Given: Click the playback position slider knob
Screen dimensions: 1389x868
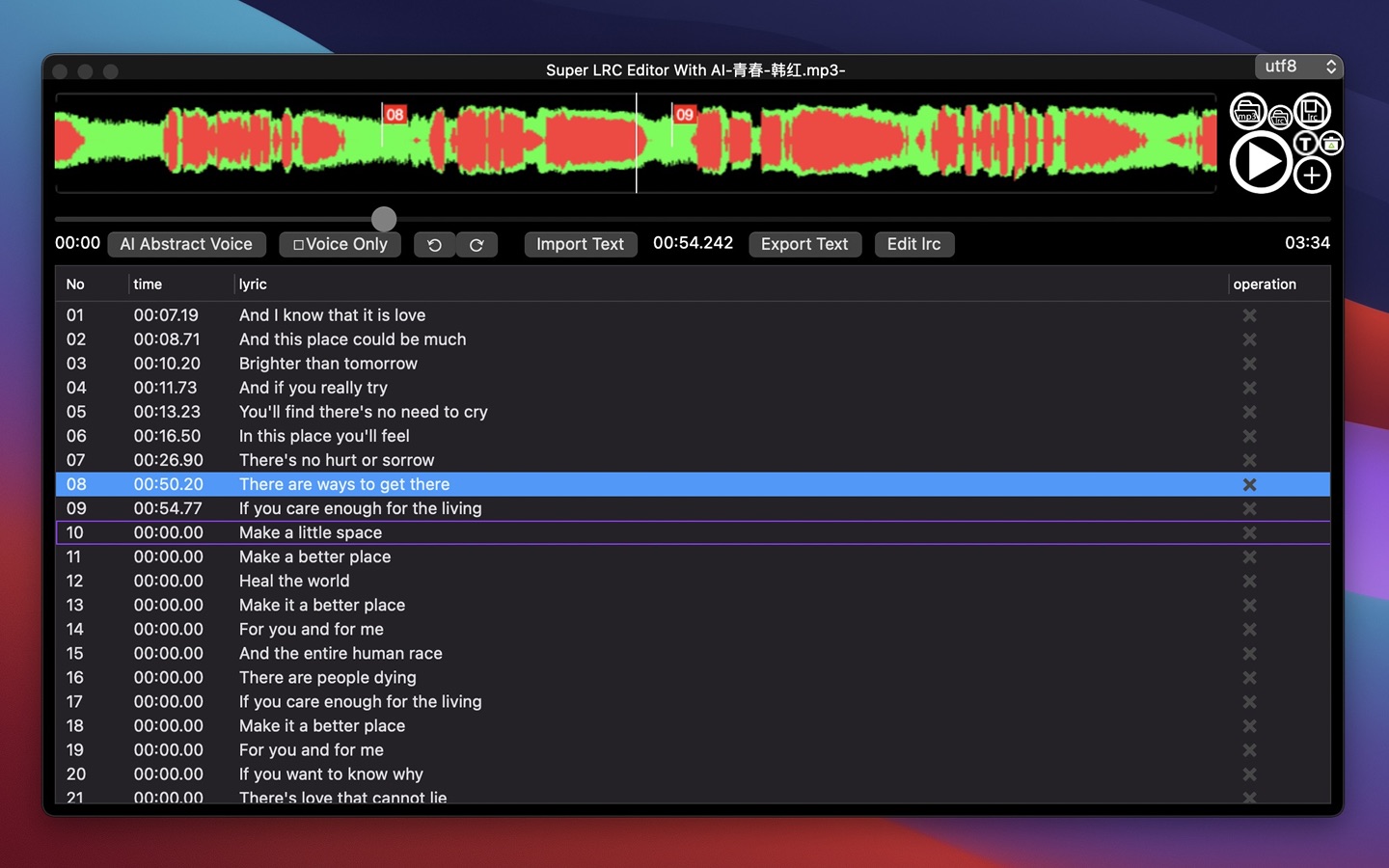Looking at the screenshot, I should tap(384, 219).
